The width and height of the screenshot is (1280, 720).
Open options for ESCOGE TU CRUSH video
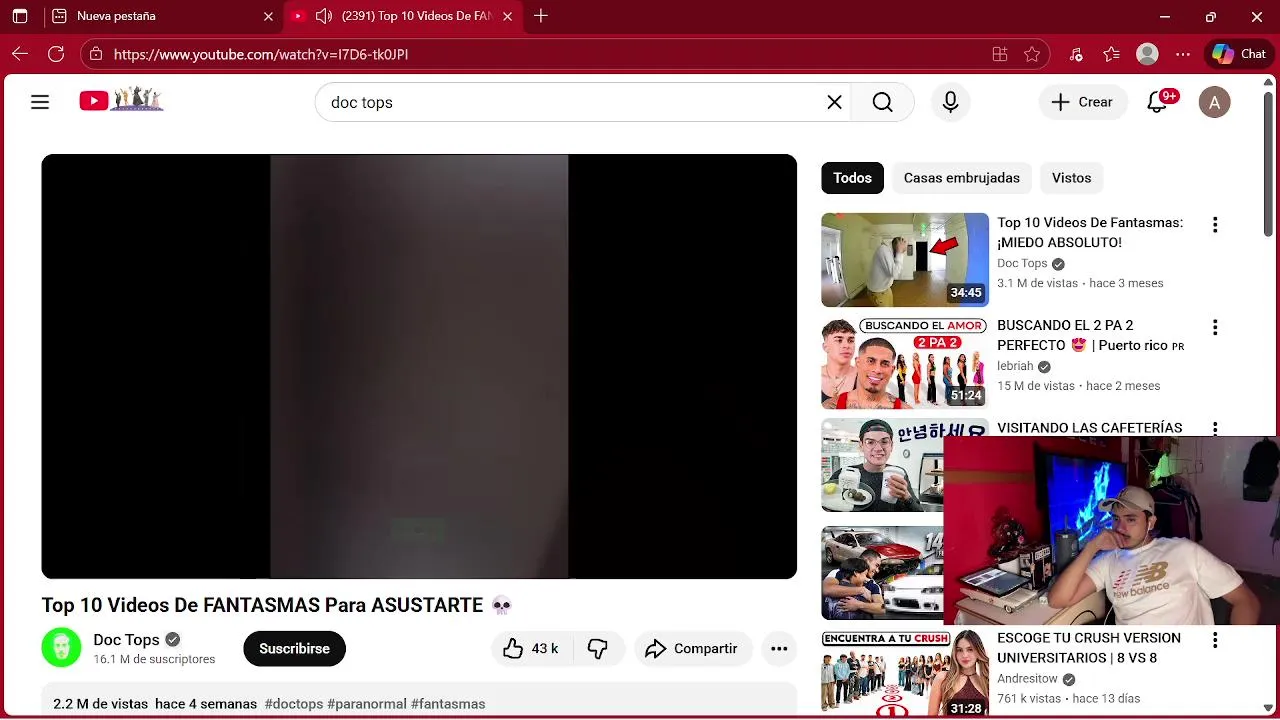pos(1215,640)
